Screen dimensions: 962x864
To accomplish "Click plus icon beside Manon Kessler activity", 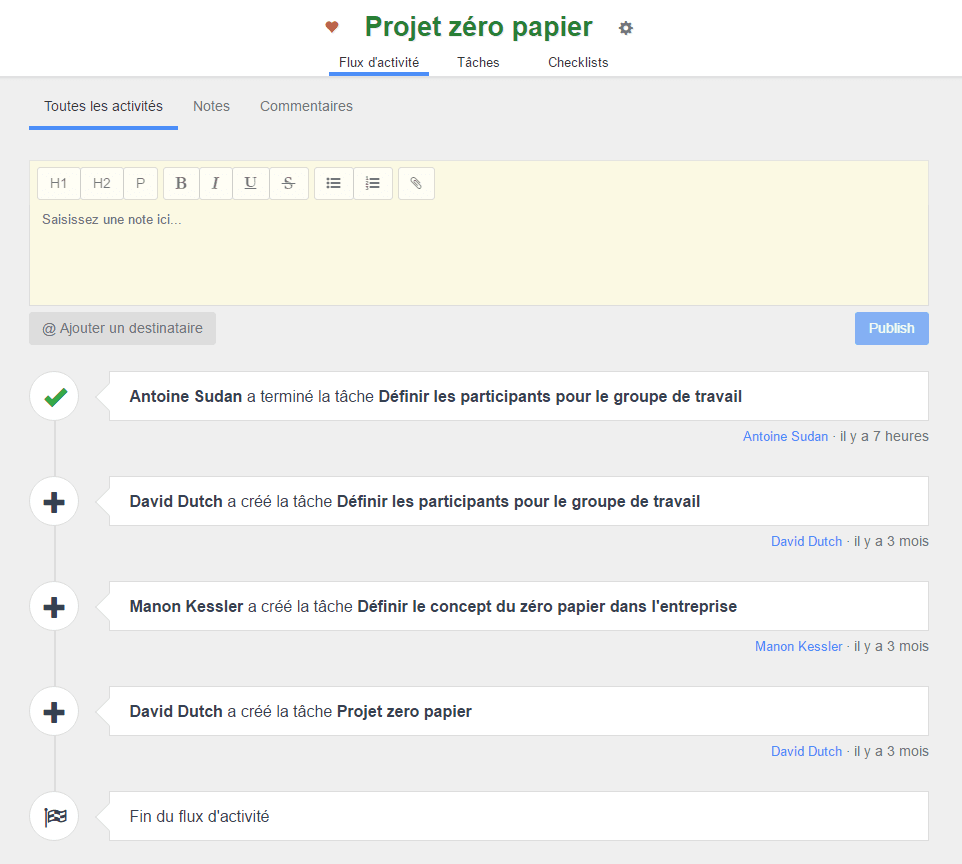I will [55, 607].
